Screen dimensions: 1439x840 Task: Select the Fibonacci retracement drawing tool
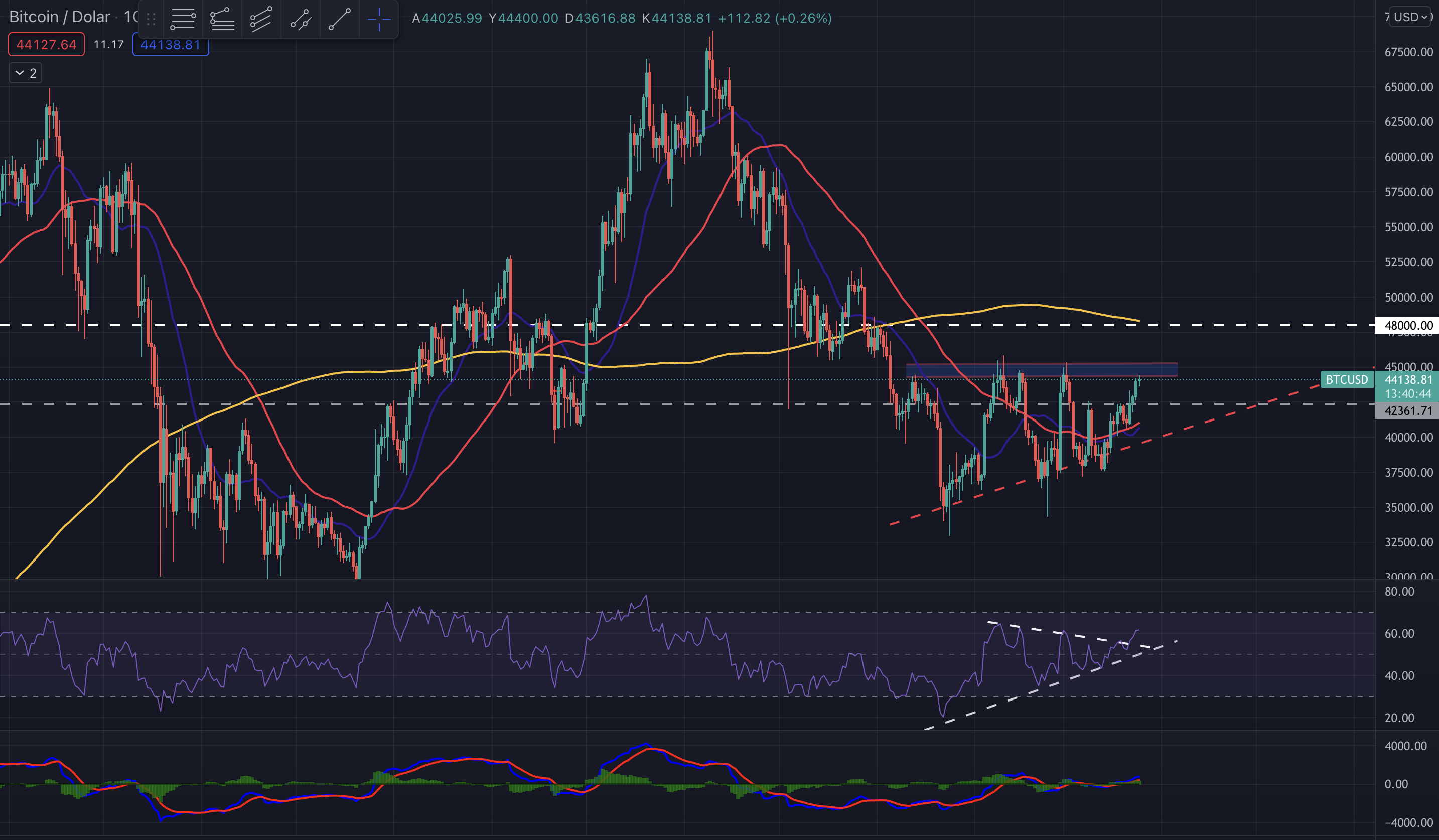point(183,19)
